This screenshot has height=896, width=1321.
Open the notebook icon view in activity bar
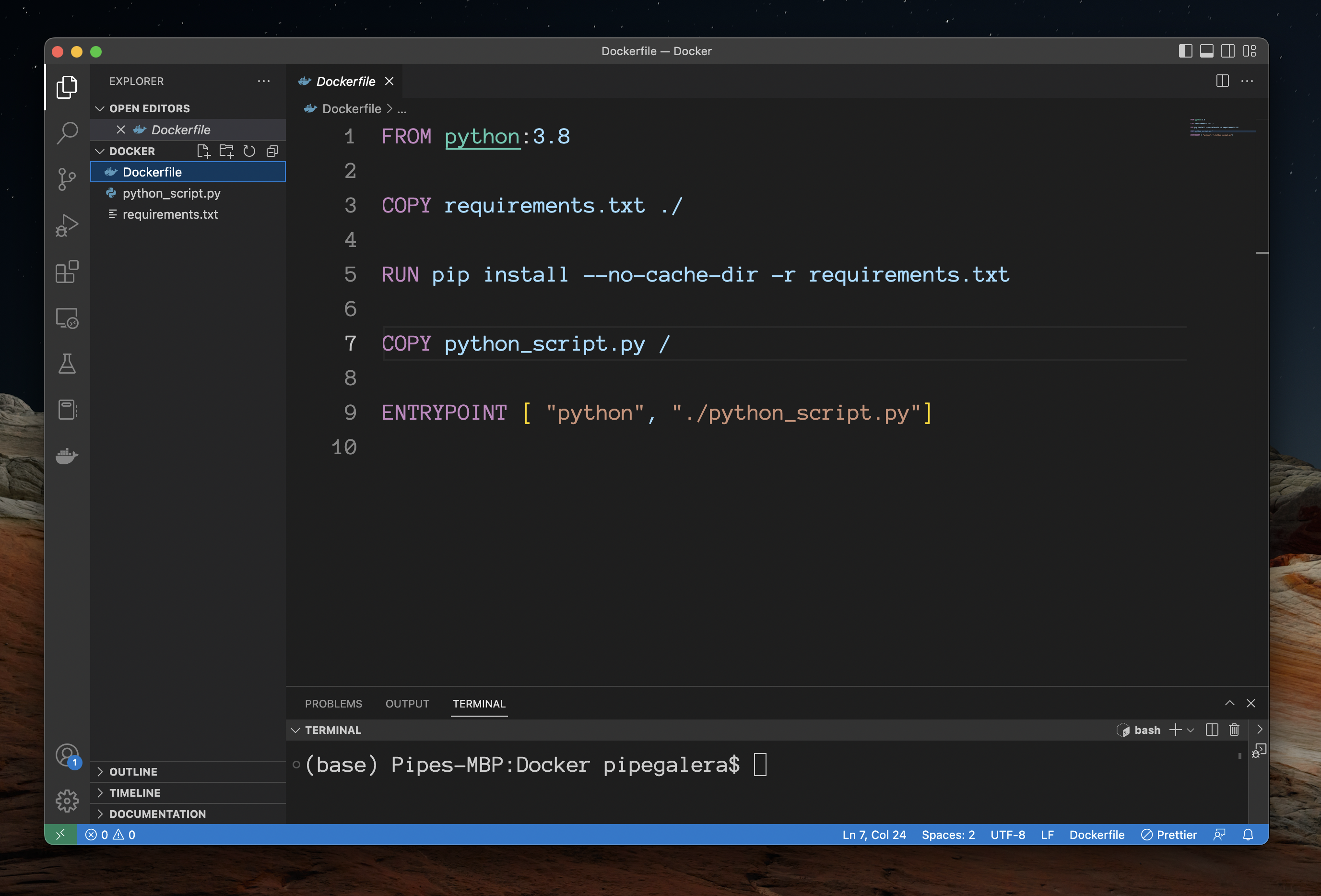pyautogui.click(x=67, y=410)
